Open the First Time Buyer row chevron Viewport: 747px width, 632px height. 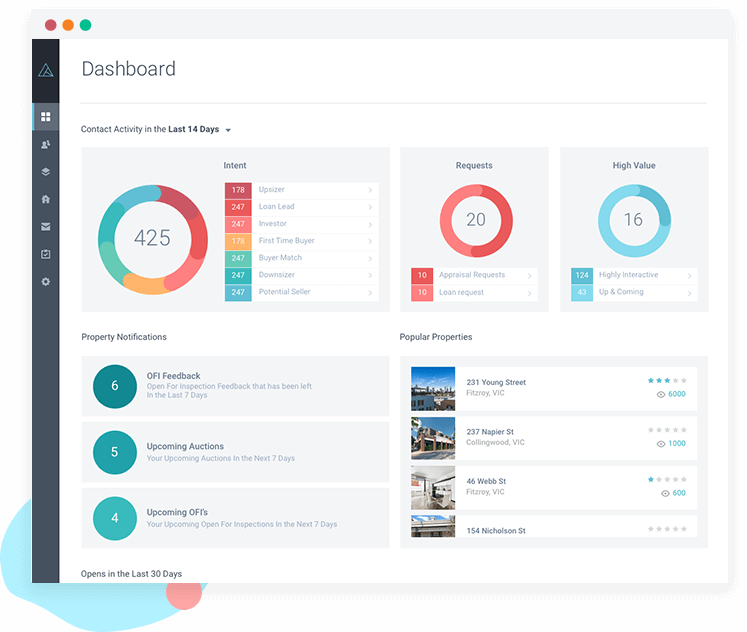tap(370, 241)
